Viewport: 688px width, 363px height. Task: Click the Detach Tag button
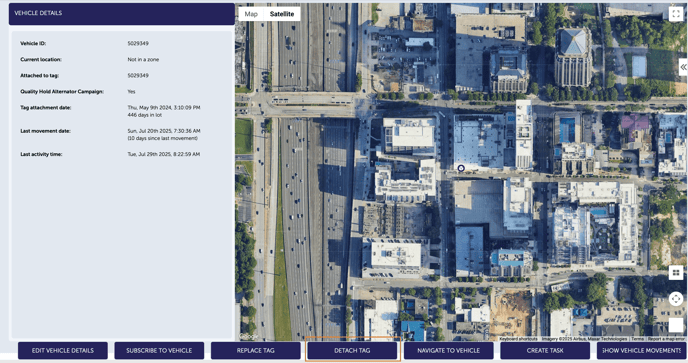click(352, 351)
